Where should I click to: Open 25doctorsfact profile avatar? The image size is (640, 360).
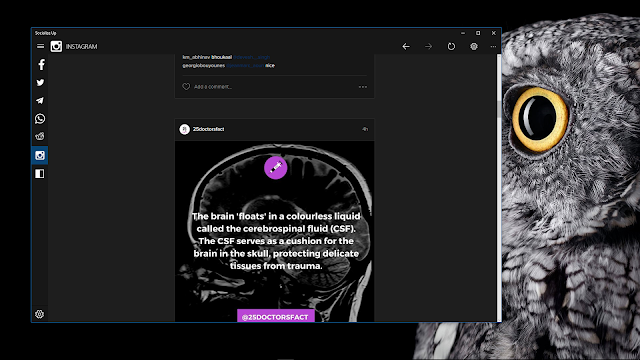tap(184, 129)
